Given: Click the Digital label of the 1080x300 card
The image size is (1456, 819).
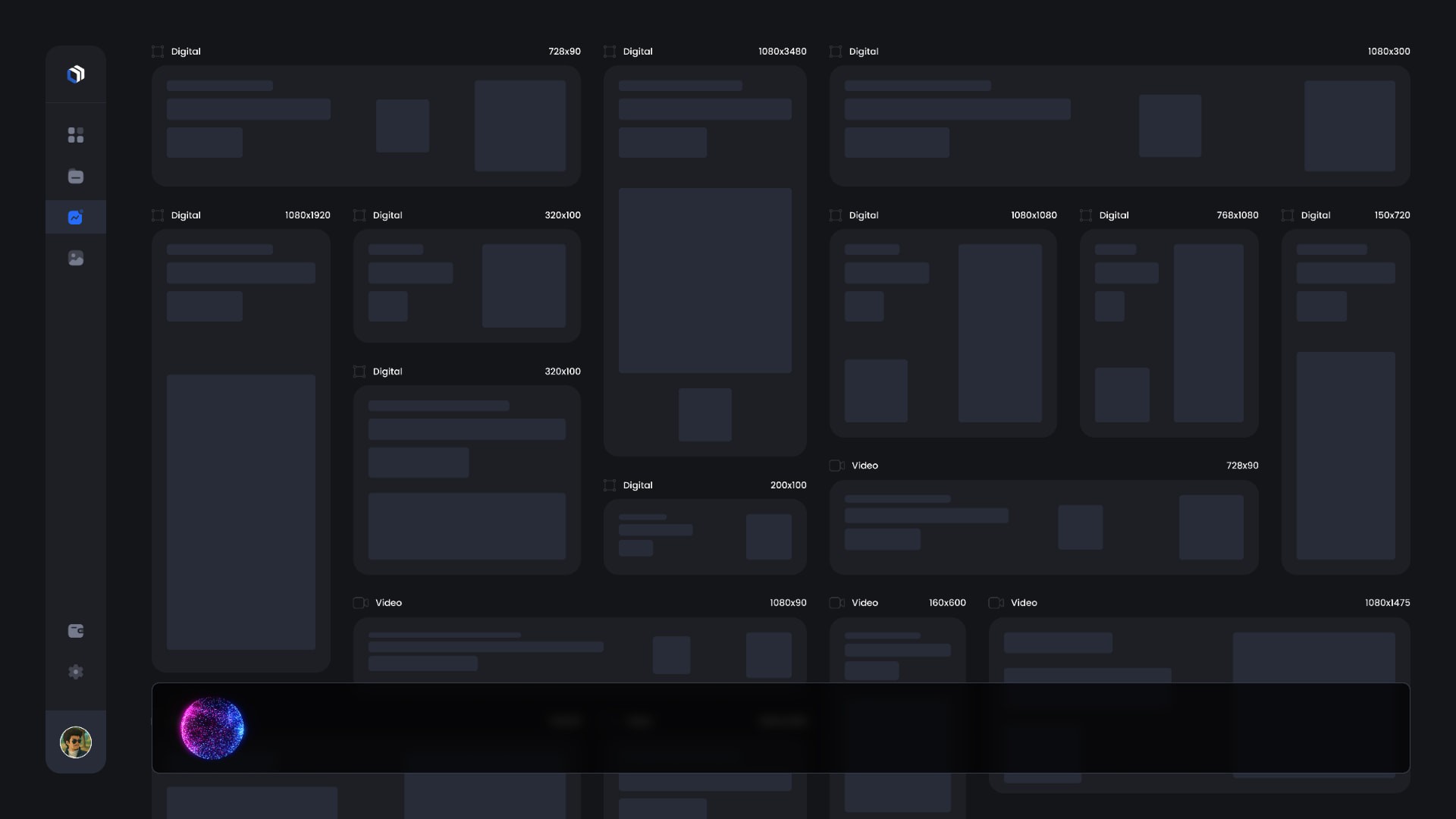Looking at the screenshot, I should (864, 52).
